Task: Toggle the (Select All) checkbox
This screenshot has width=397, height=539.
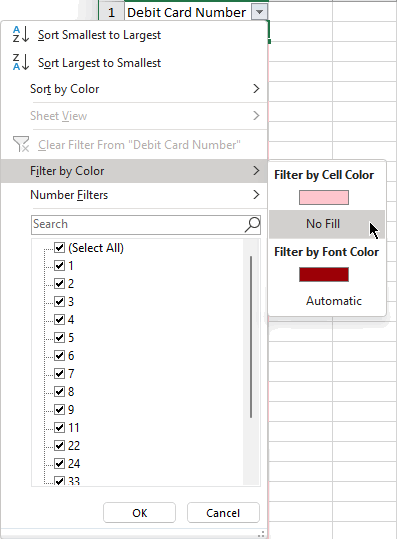Action: click(59, 248)
